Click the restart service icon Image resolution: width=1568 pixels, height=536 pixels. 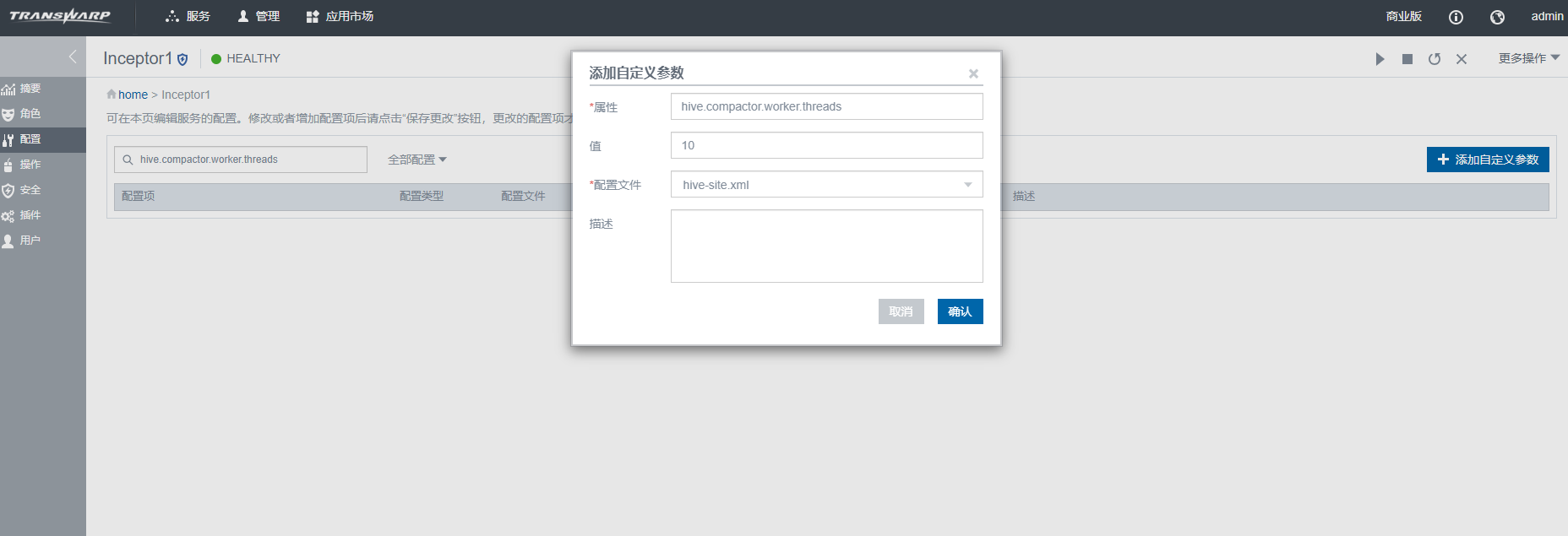click(x=1435, y=59)
